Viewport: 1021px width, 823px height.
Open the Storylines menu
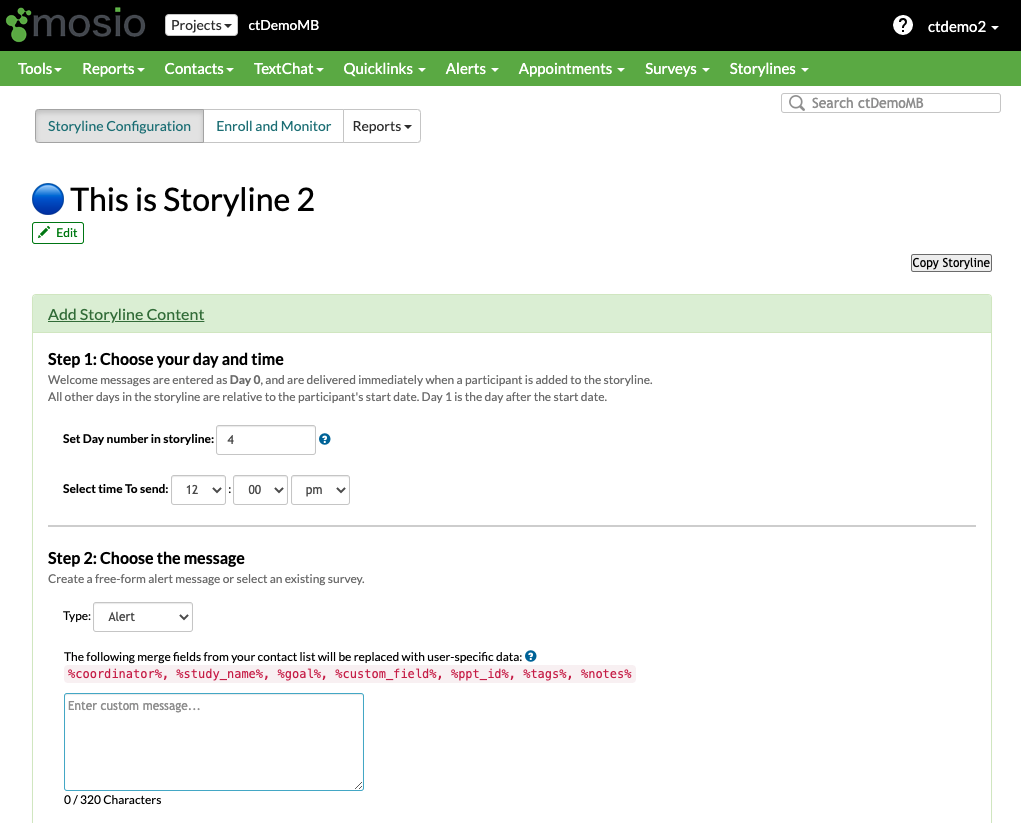768,69
